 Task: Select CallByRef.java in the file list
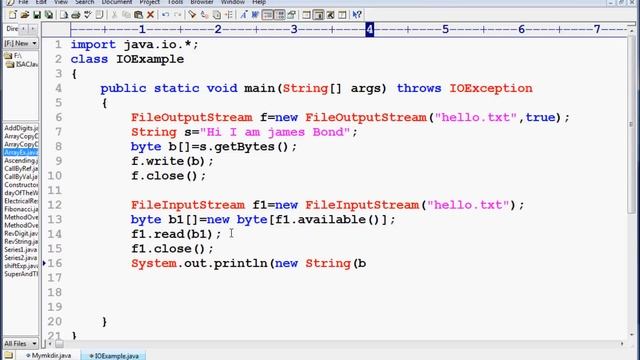click(21, 169)
